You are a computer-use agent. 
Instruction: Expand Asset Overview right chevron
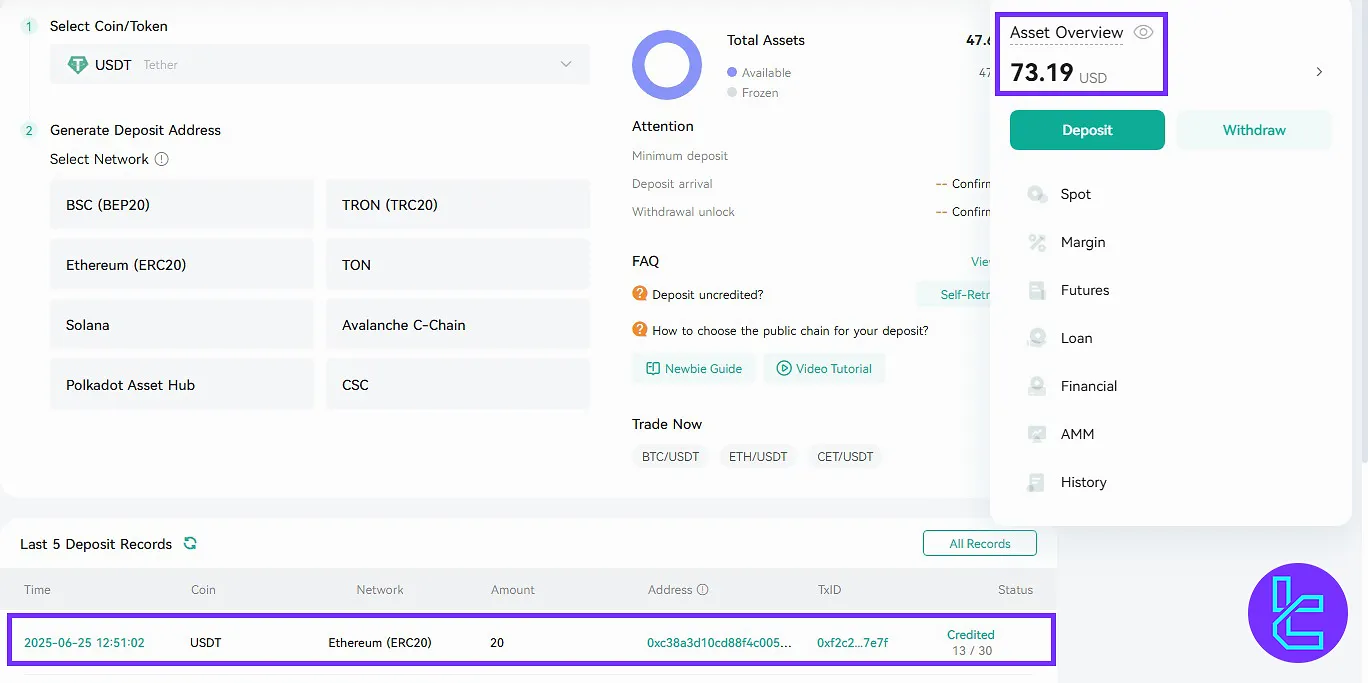coord(1319,72)
